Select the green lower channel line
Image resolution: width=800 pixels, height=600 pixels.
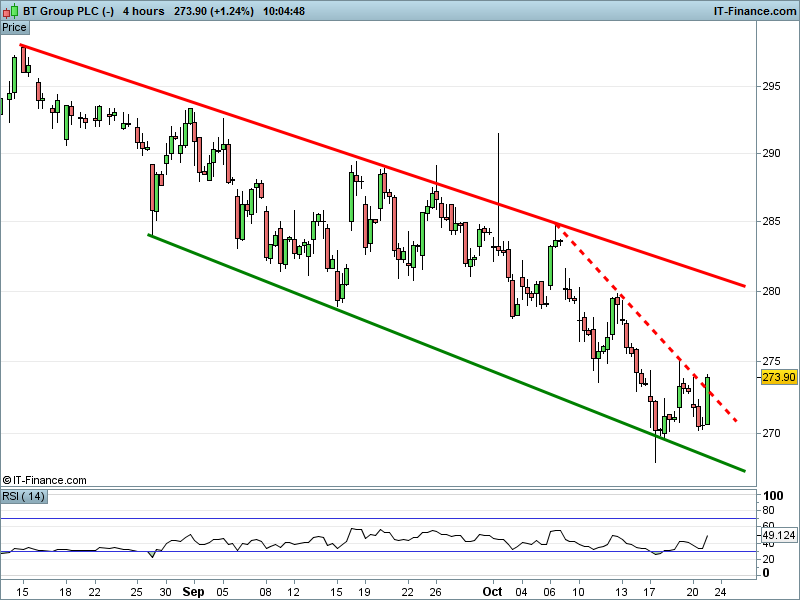click(x=446, y=353)
